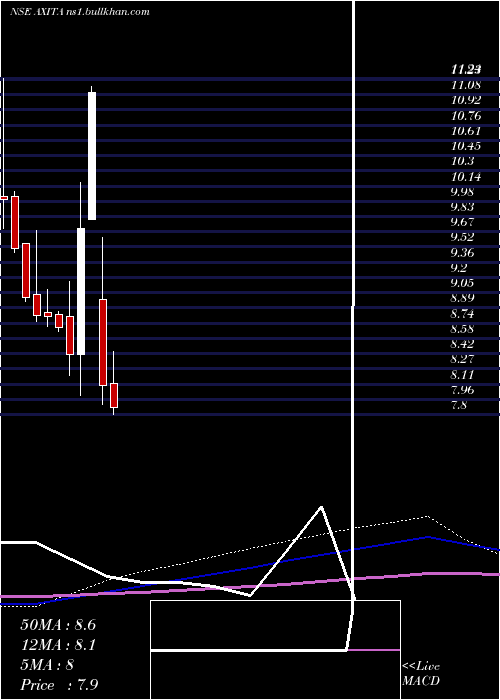Click the 5MA : 8 readout
This screenshot has width=500, height=700.
pos(47,665)
